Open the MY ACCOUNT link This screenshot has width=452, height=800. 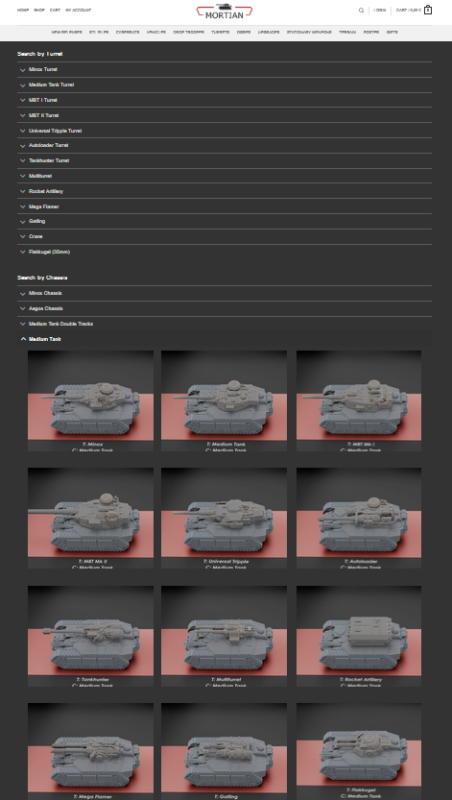[x=79, y=10]
